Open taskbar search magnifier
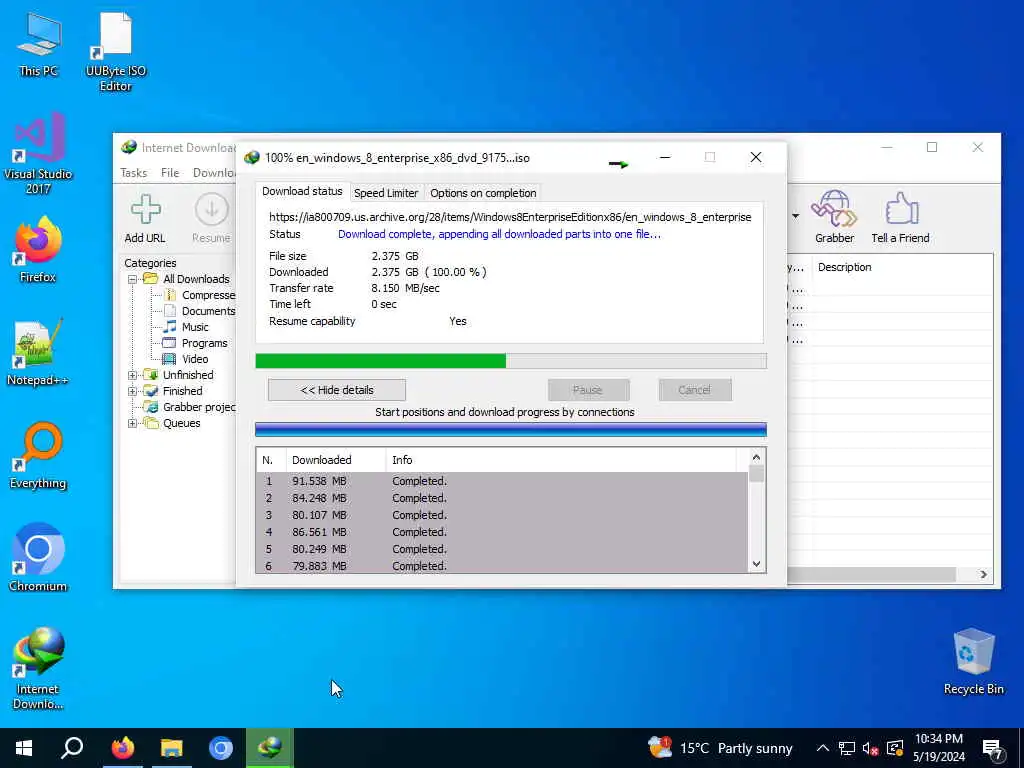This screenshot has height=768, width=1024. [72, 748]
